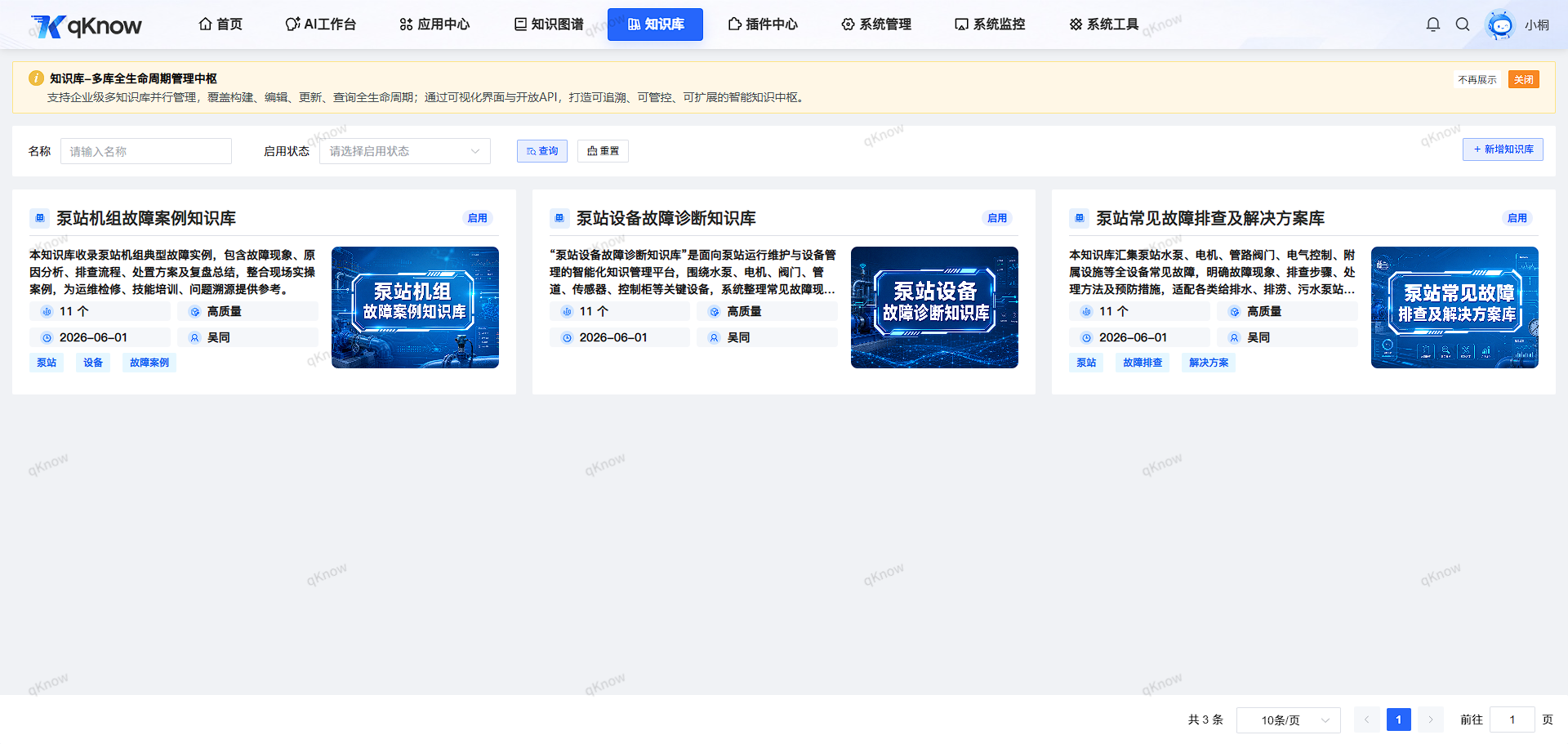1568x744 pixels.
Task: Focus the 名称 name input field
Action: (x=146, y=151)
